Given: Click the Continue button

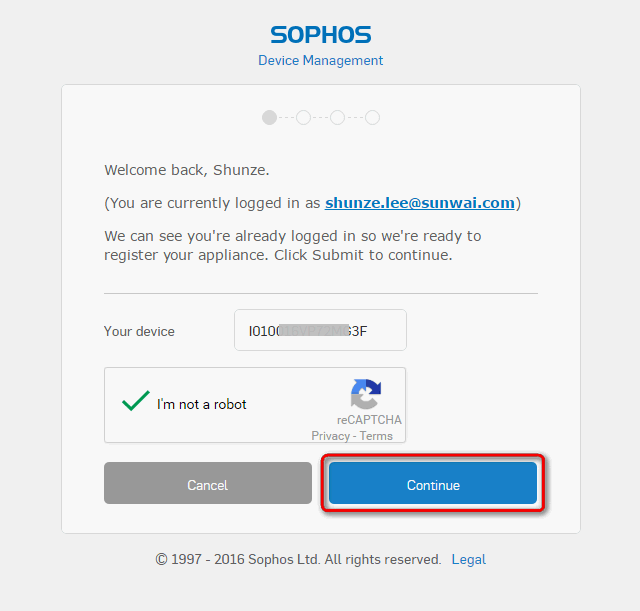Looking at the screenshot, I should click(x=433, y=483).
